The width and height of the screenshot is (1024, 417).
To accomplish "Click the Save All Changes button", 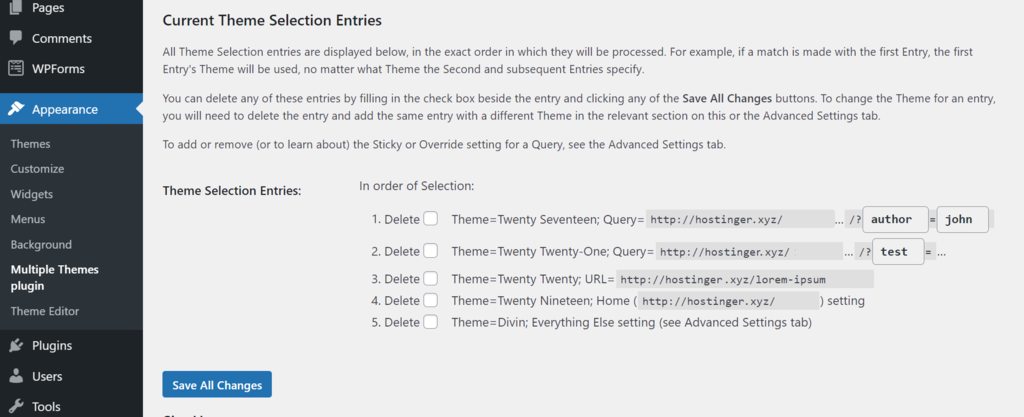I will tap(217, 385).
